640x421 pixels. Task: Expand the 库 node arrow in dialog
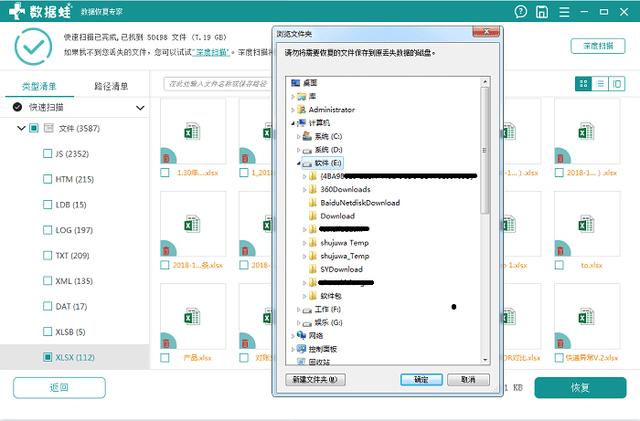(x=293, y=97)
